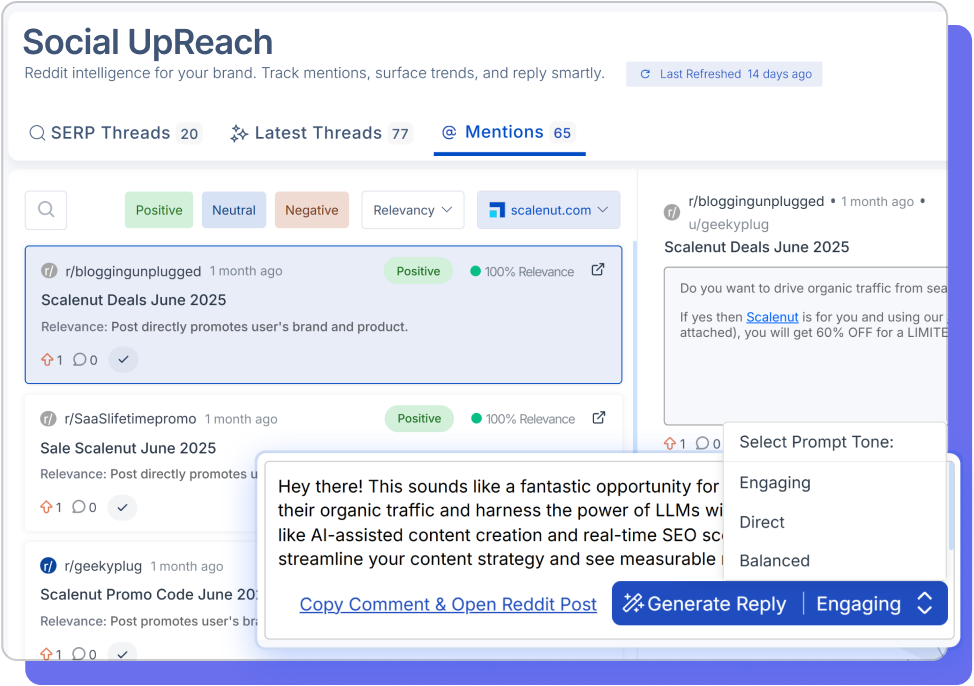974x686 pixels.
Task: Click the Mentions count badge 65
Action: (x=562, y=133)
